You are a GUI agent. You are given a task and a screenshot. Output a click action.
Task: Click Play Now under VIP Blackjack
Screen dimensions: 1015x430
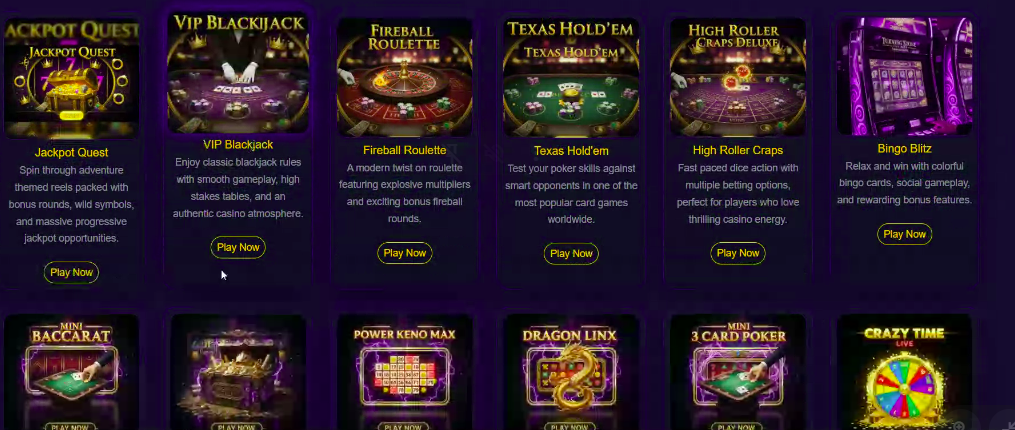click(x=238, y=247)
